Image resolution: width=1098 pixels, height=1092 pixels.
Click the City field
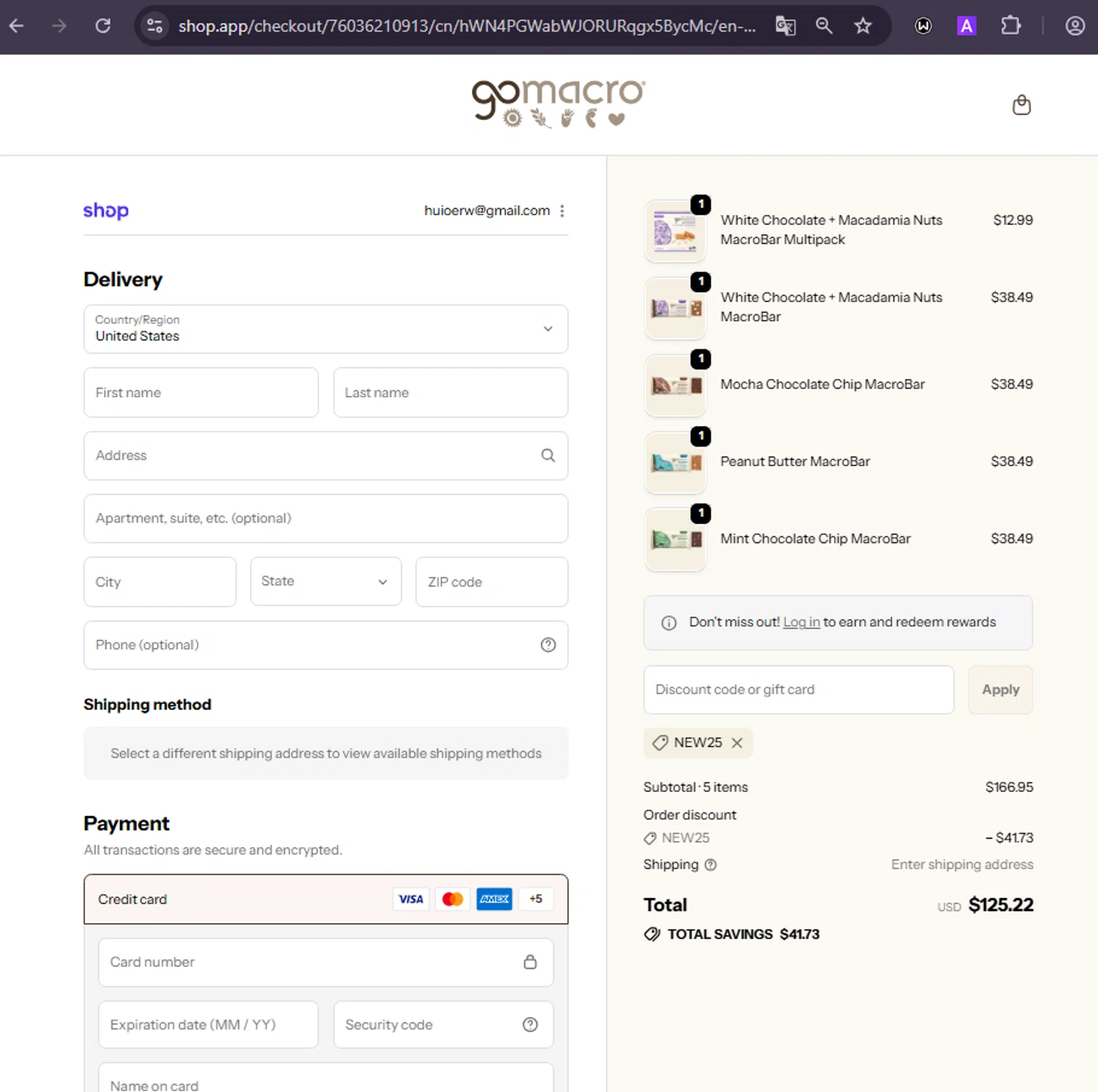click(160, 582)
